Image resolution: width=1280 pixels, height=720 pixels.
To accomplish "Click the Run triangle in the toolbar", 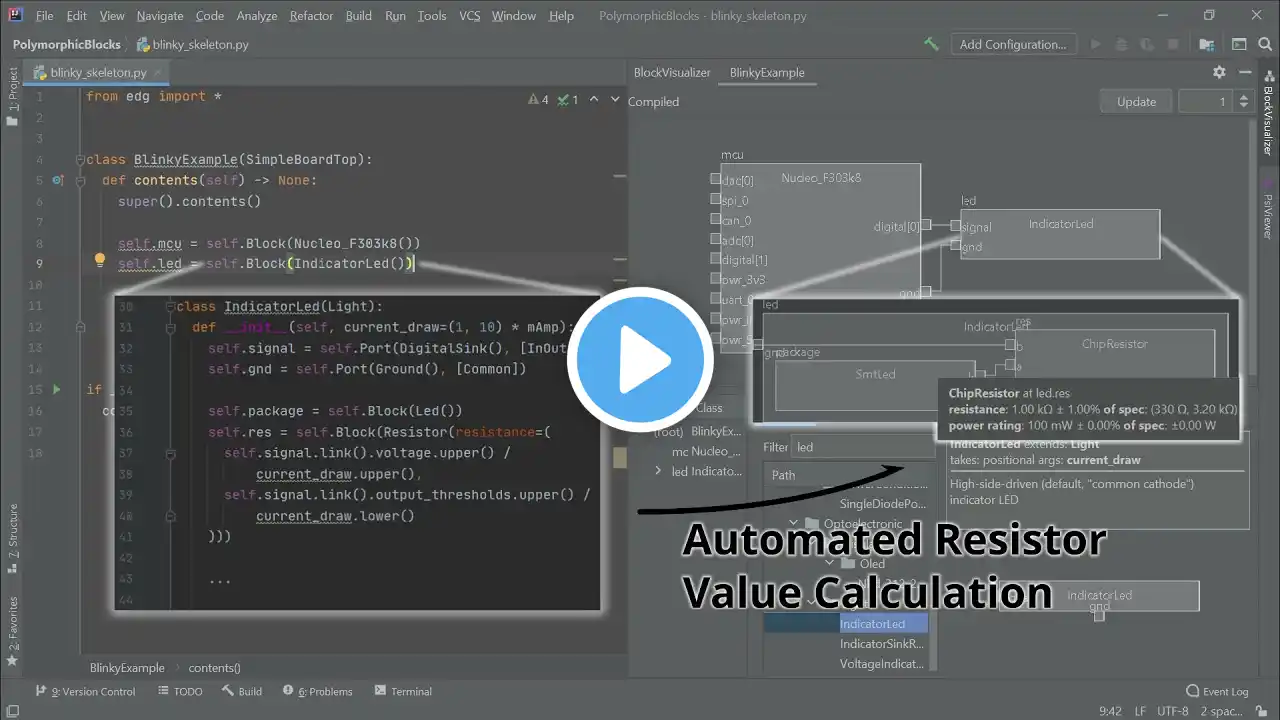I will click(x=1096, y=44).
